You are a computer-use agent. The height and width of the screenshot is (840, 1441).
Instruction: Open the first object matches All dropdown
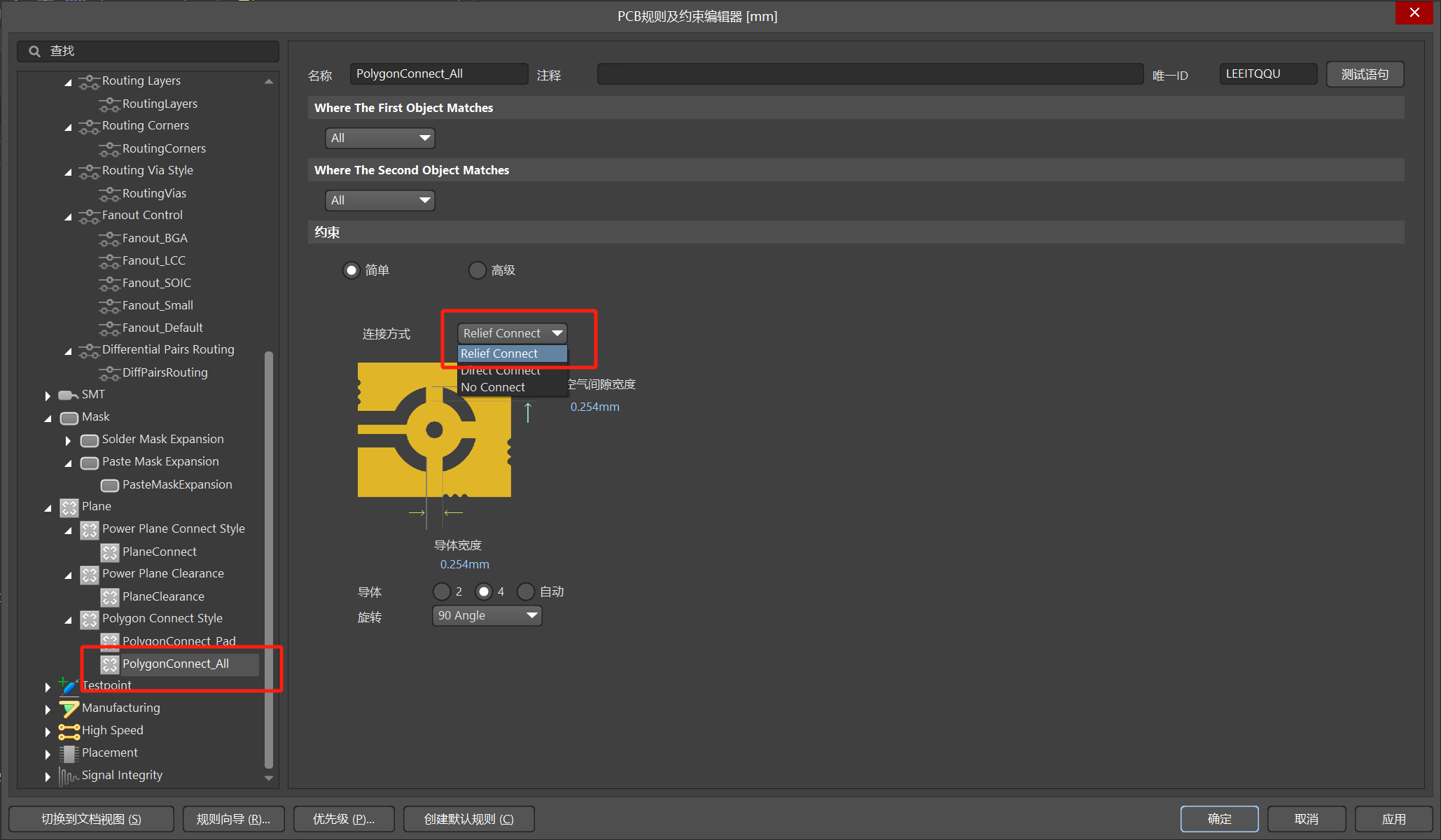(x=380, y=139)
